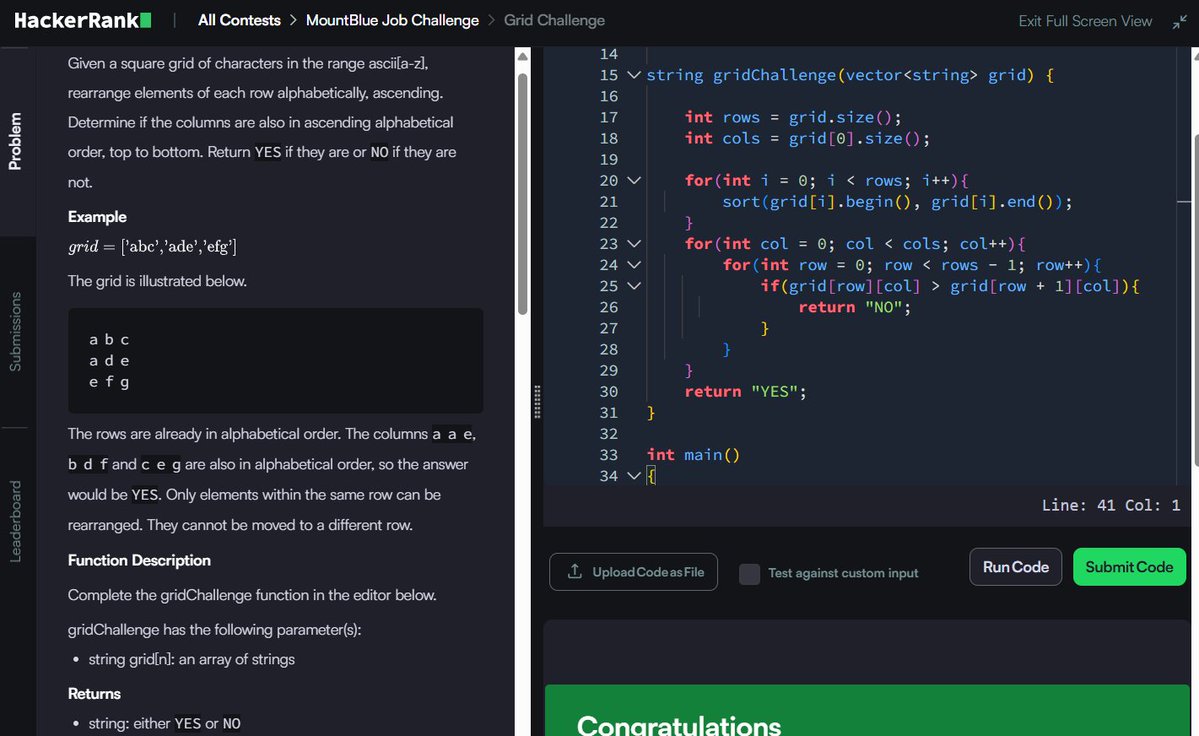Click the code editor vertical scrollbar
Screen dimensions: 1199x736
[x=1195, y=300]
